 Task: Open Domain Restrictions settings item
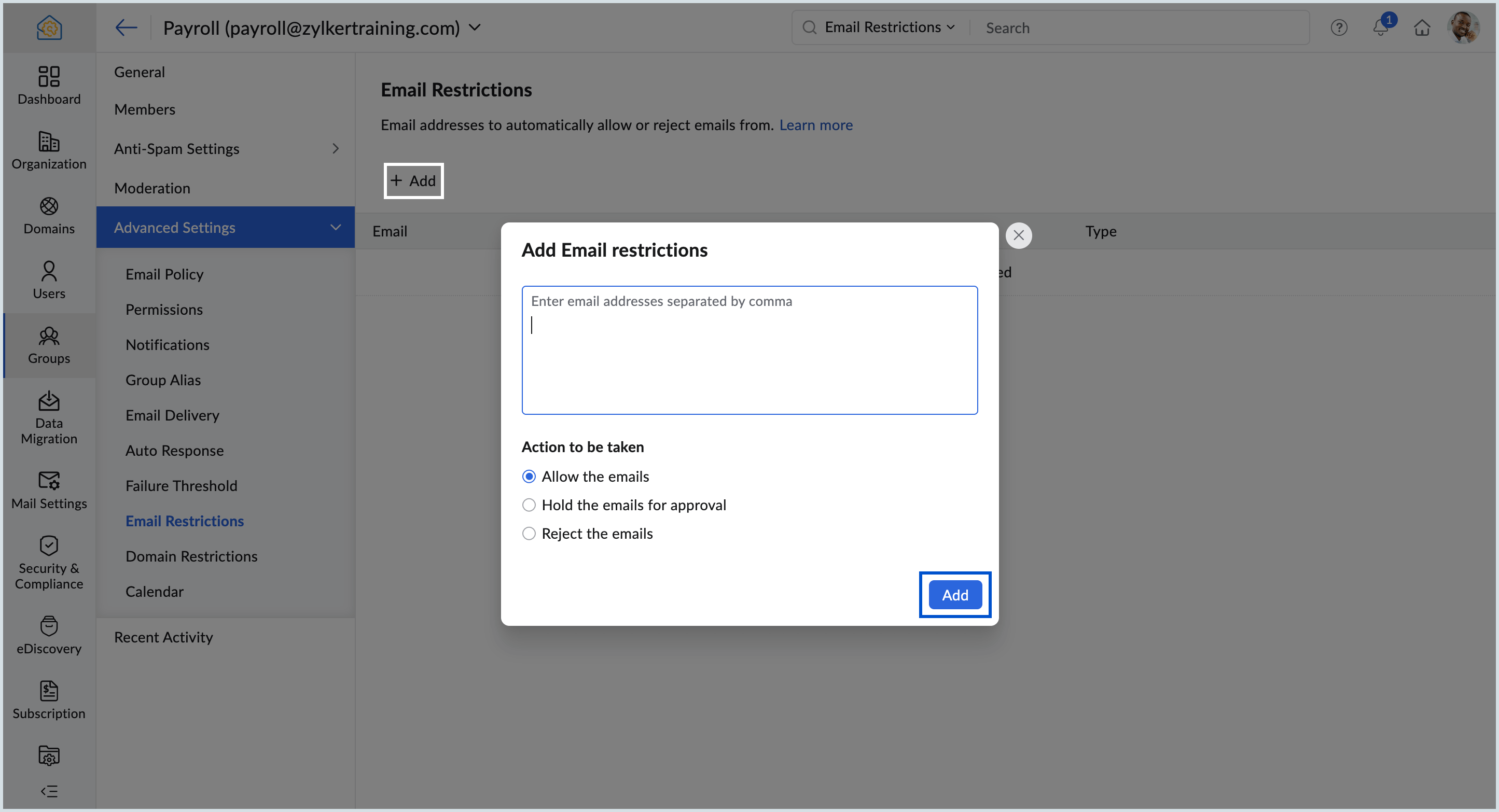(191, 556)
